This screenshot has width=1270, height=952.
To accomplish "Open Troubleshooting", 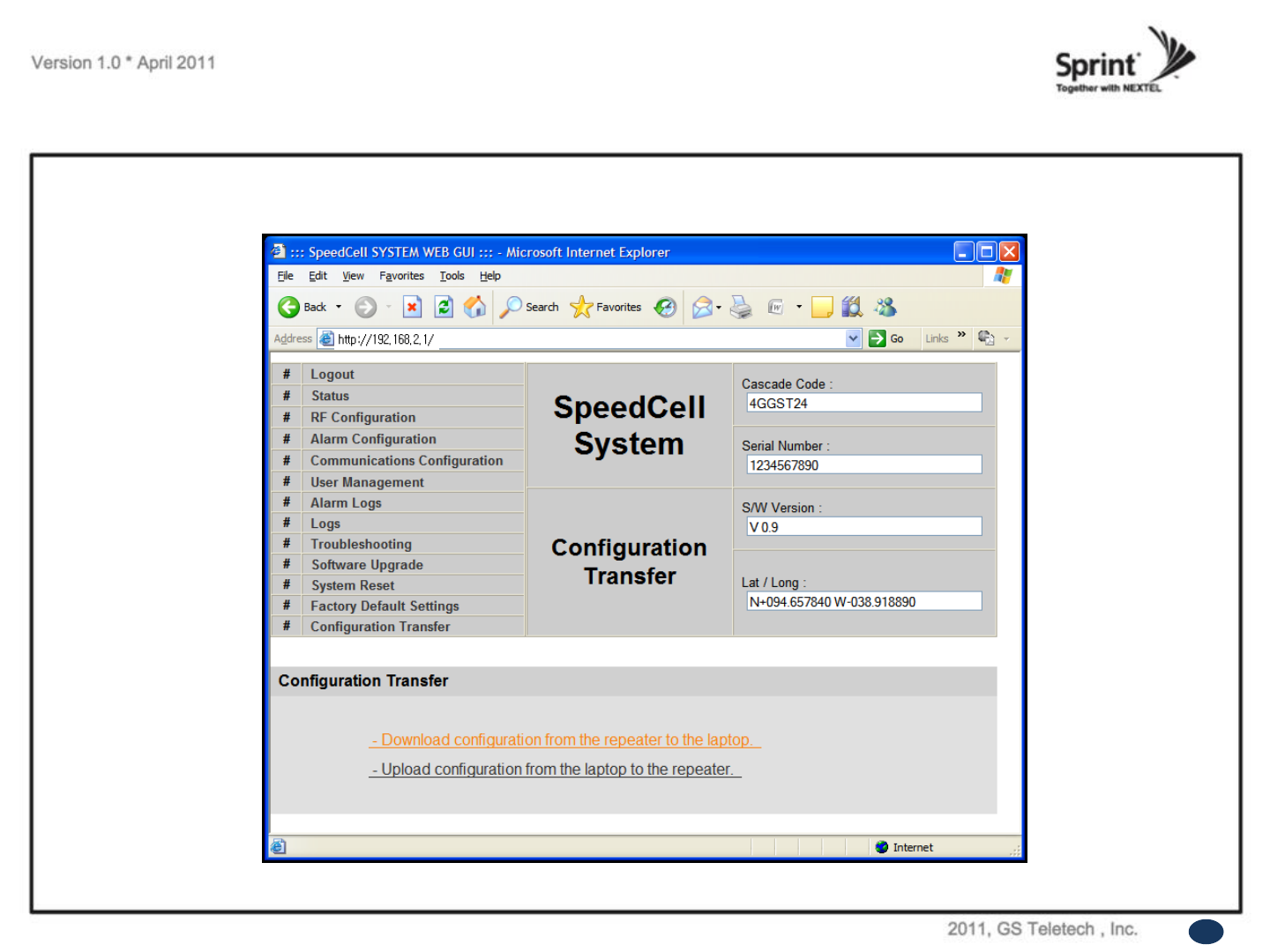I will tap(361, 544).
